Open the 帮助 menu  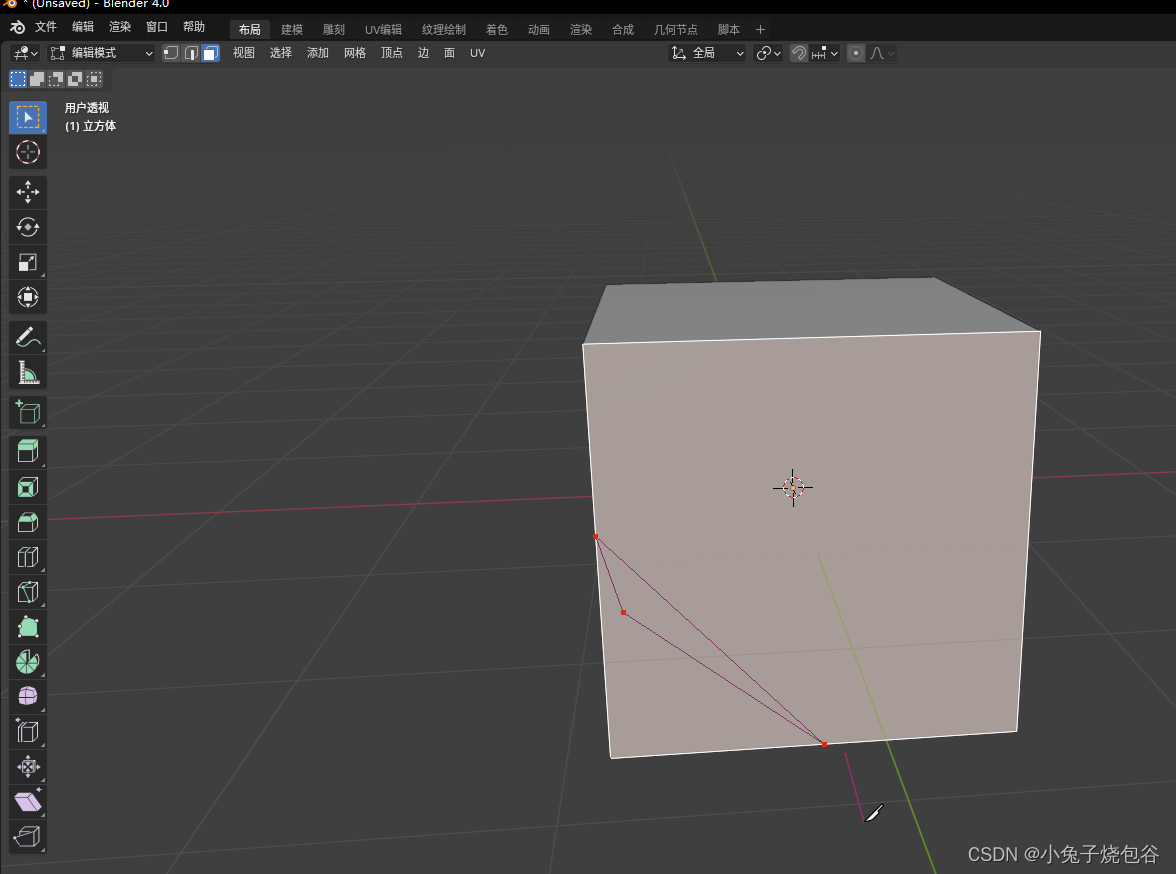pyautogui.click(x=194, y=27)
